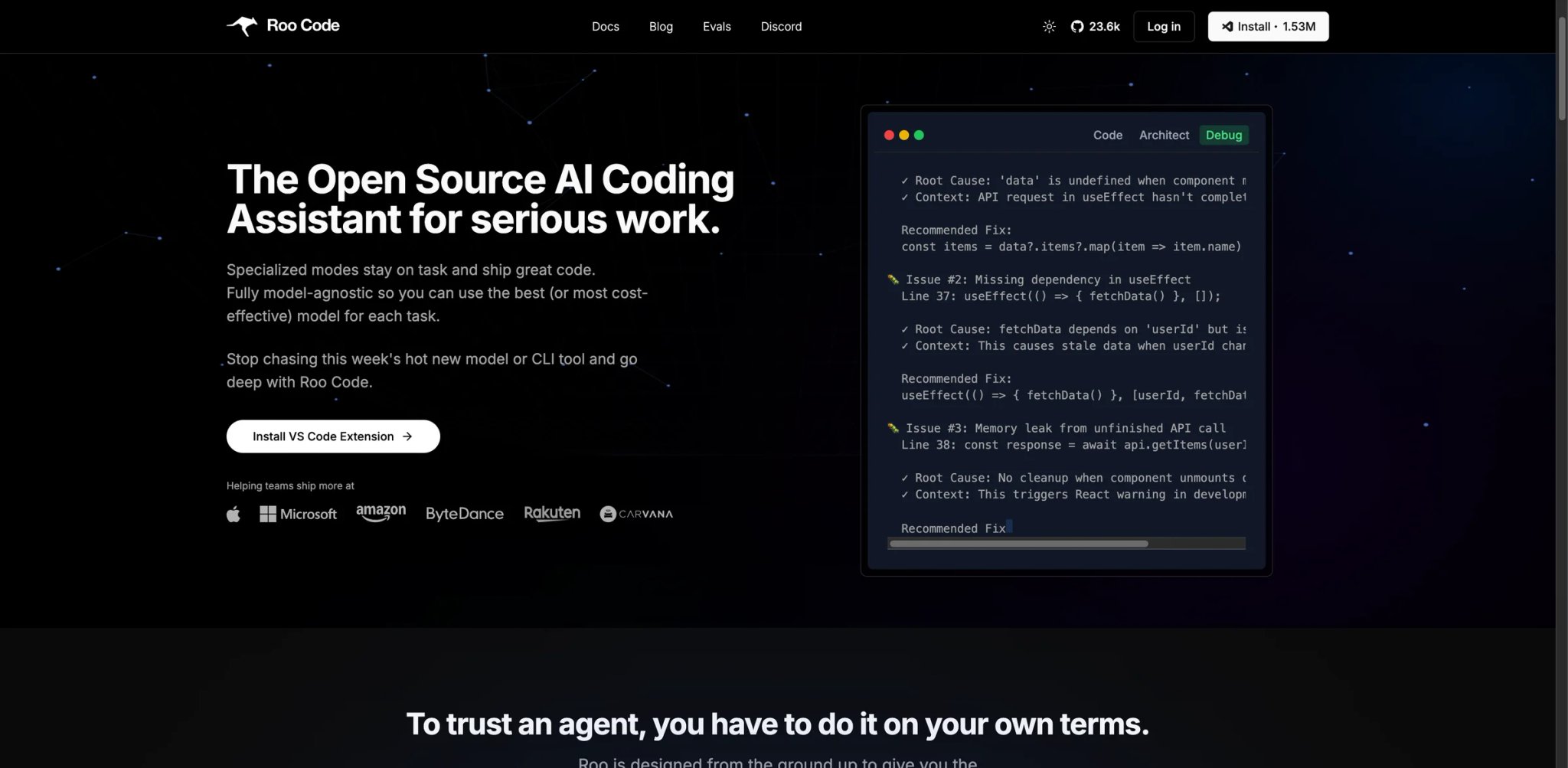Click the first 'Recommended Fix:' line

coord(956,230)
